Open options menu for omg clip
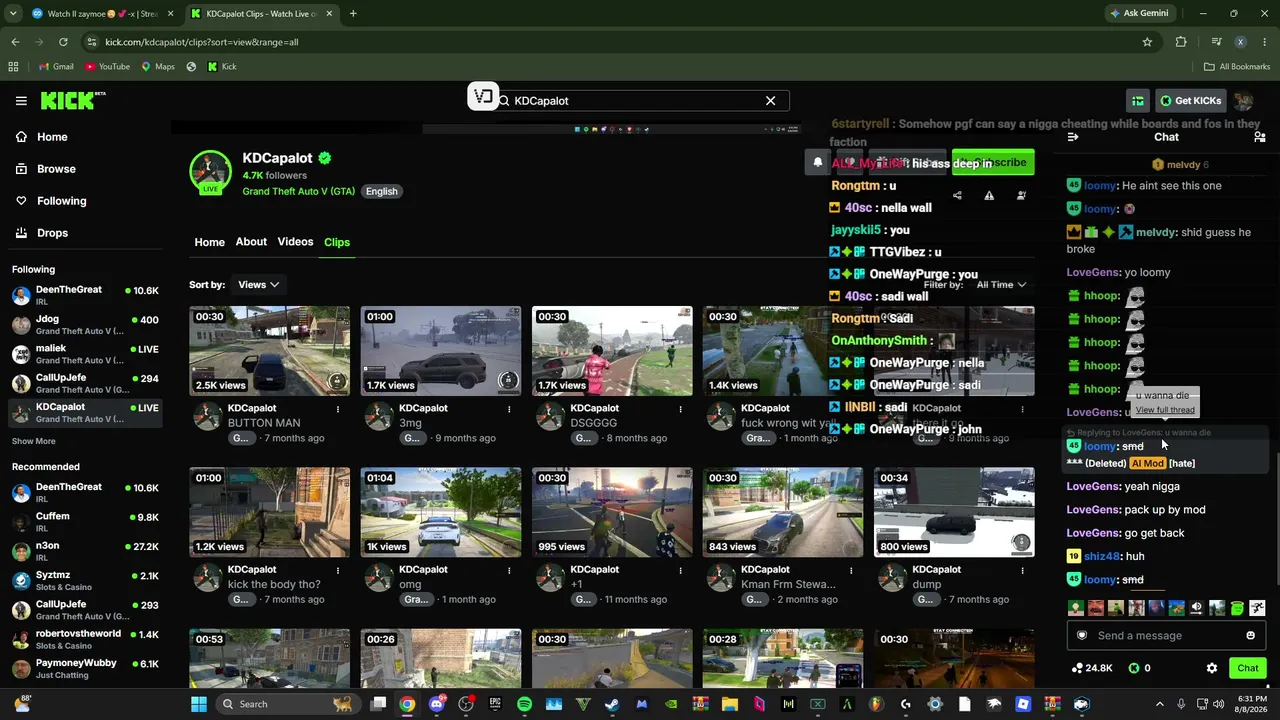This screenshot has width=1280, height=720. click(509, 570)
